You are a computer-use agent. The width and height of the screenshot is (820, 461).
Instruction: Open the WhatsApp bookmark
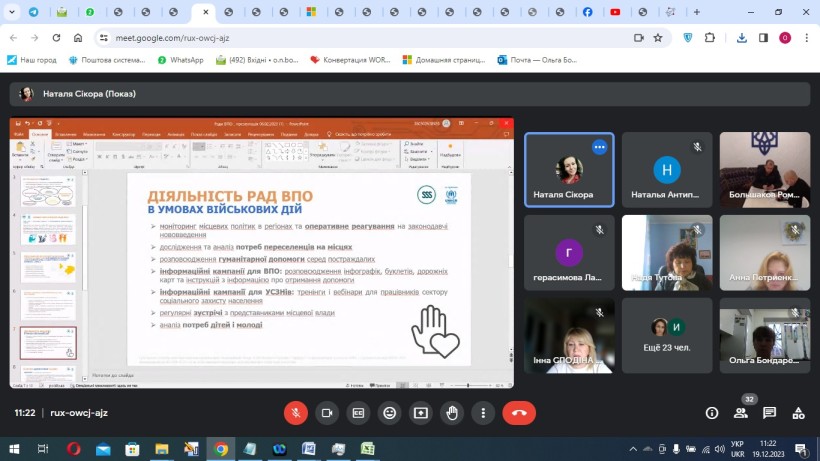180,60
